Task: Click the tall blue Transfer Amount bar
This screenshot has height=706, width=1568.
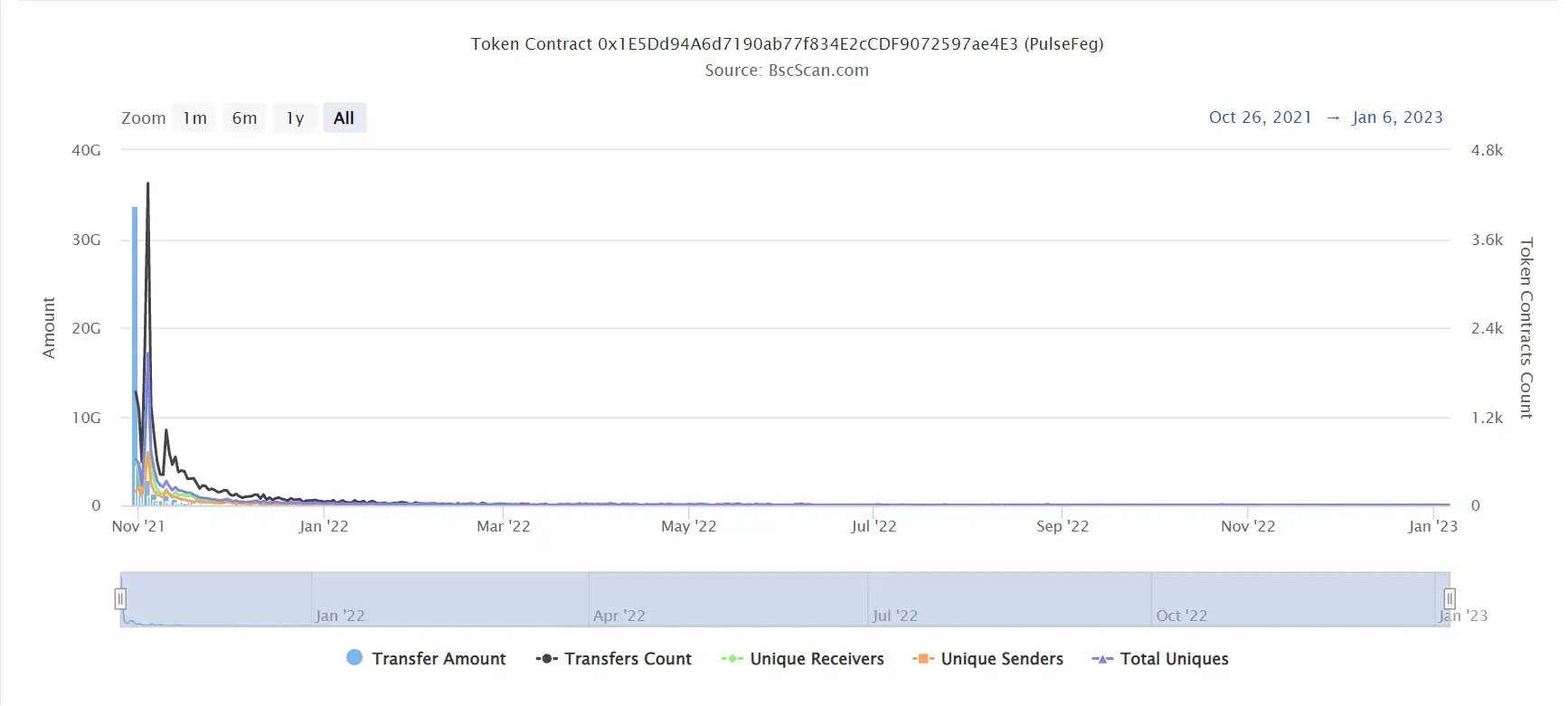Action: [135, 356]
